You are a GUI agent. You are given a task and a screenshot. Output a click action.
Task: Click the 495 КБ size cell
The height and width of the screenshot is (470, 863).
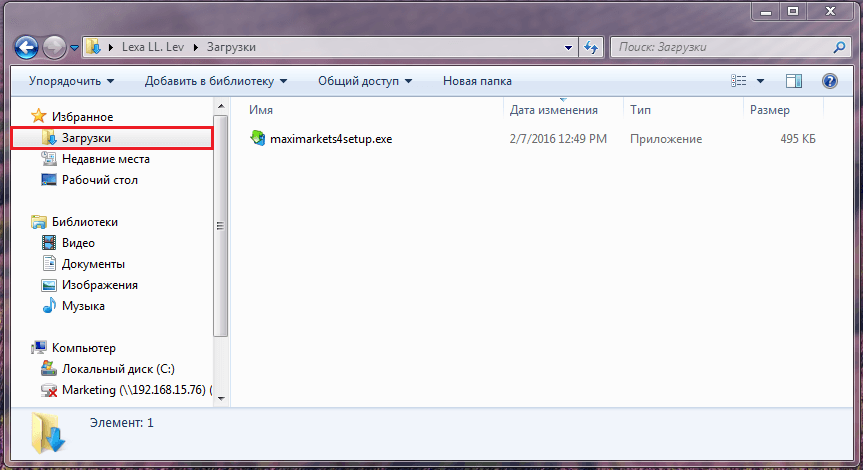[x=798, y=139]
